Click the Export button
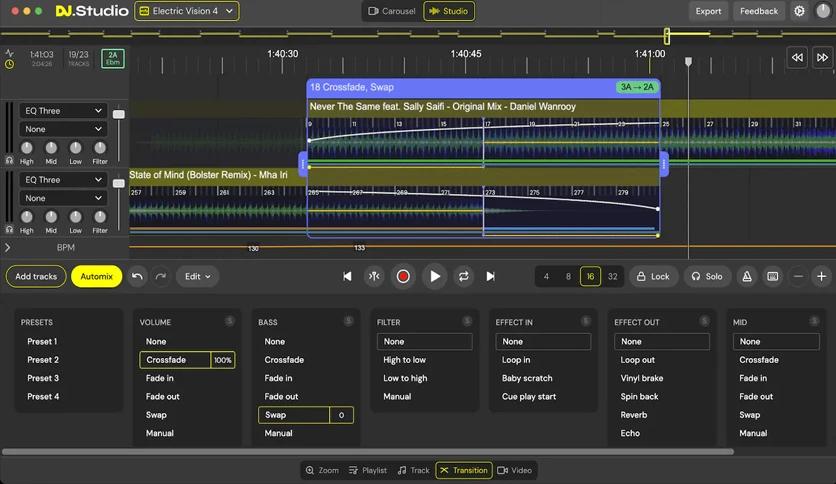Screen dimensions: 836x484 [708, 11]
